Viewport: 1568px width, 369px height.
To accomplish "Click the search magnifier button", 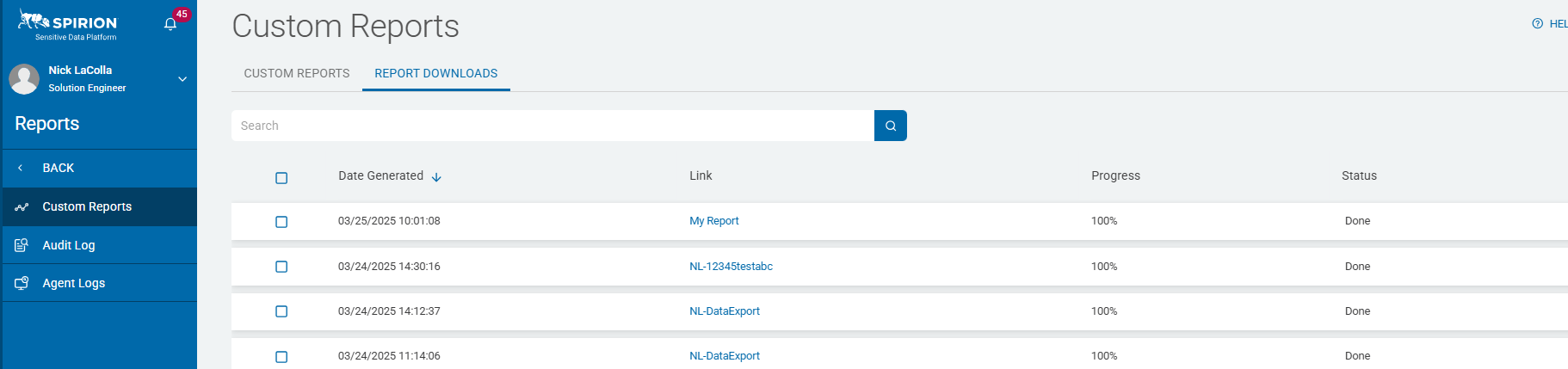I will coord(890,126).
